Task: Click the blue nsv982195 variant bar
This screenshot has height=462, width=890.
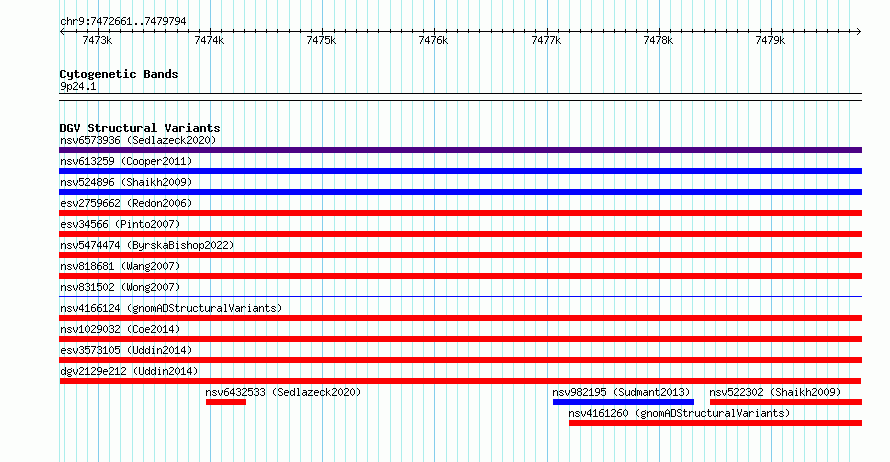Action: click(x=623, y=402)
